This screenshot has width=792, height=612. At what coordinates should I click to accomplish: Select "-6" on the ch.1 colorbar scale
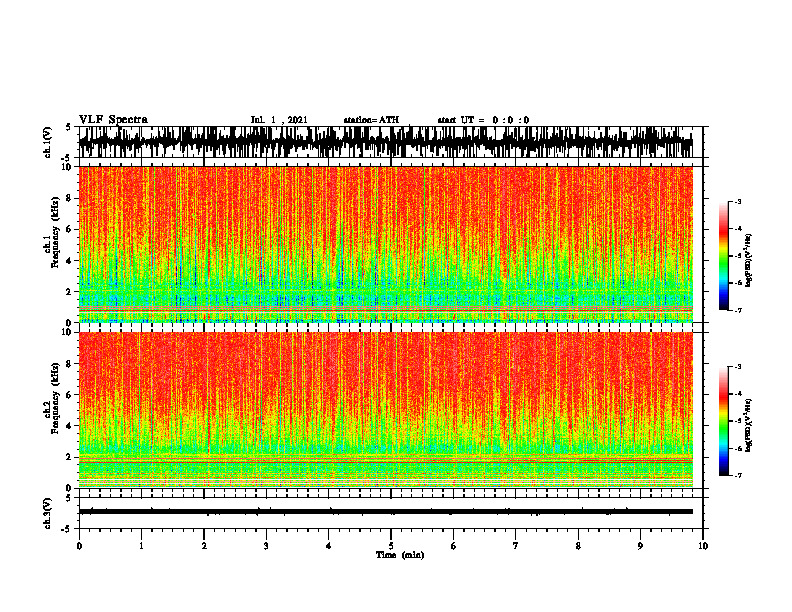(738, 283)
